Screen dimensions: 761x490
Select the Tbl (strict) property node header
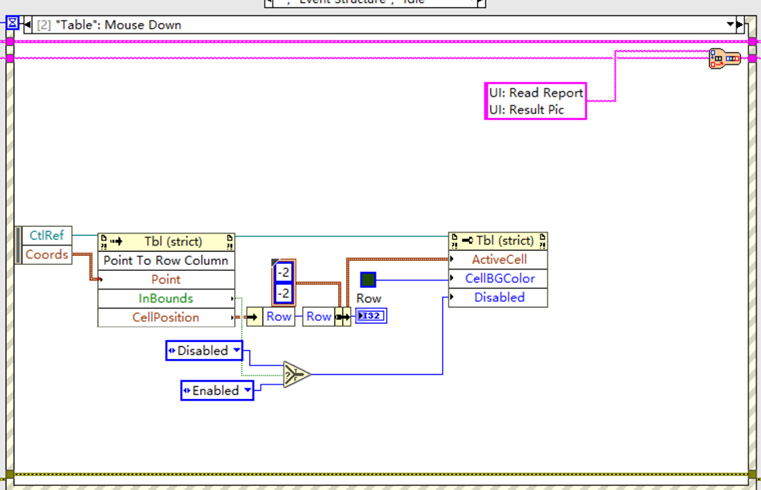498,241
